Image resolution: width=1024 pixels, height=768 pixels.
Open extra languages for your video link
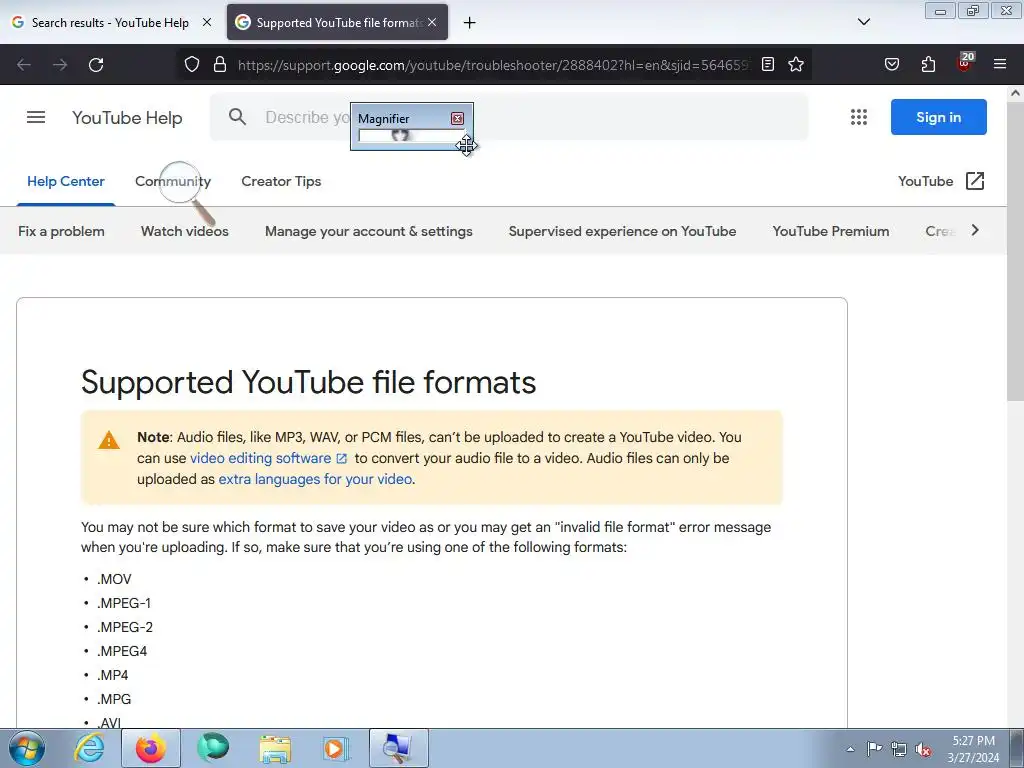tap(315, 479)
